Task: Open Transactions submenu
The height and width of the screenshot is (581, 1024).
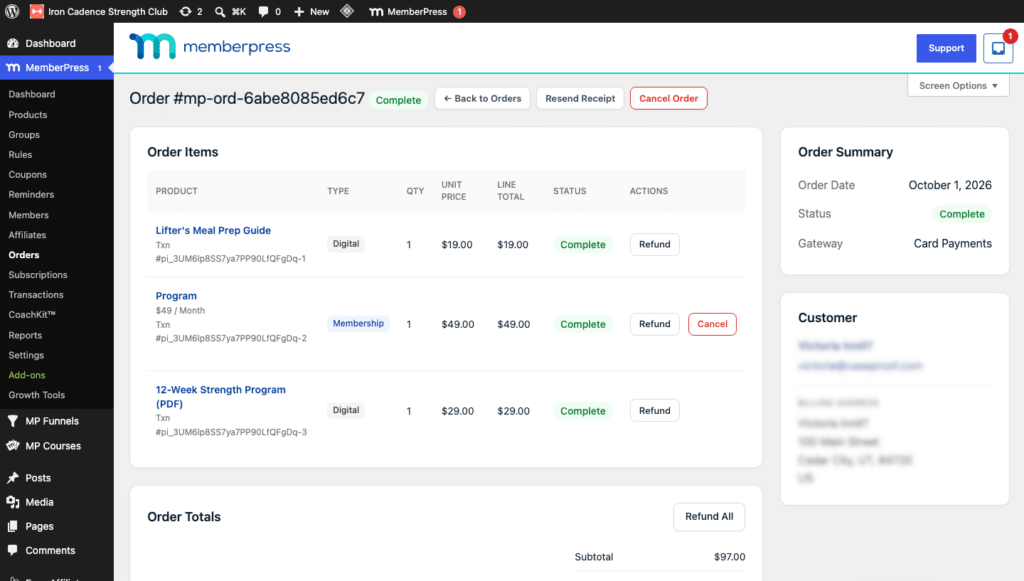Action: [x=36, y=294]
